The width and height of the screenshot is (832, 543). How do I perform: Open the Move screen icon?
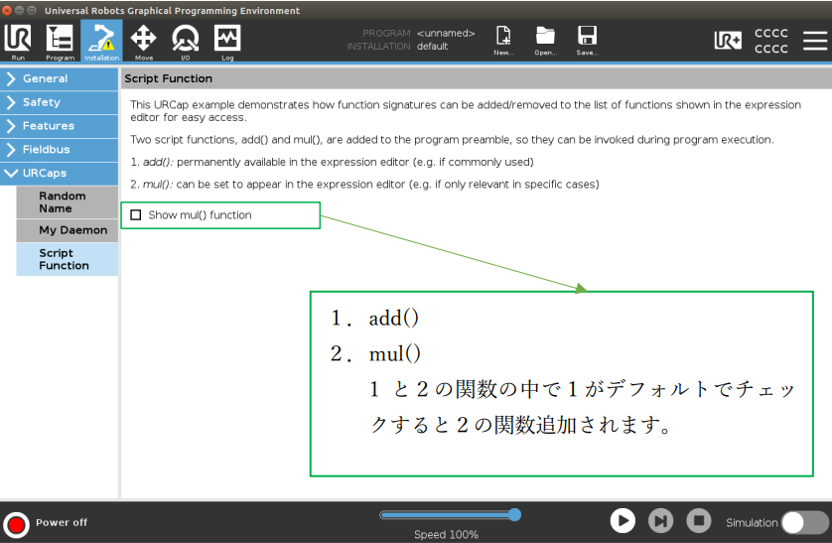[143, 41]
